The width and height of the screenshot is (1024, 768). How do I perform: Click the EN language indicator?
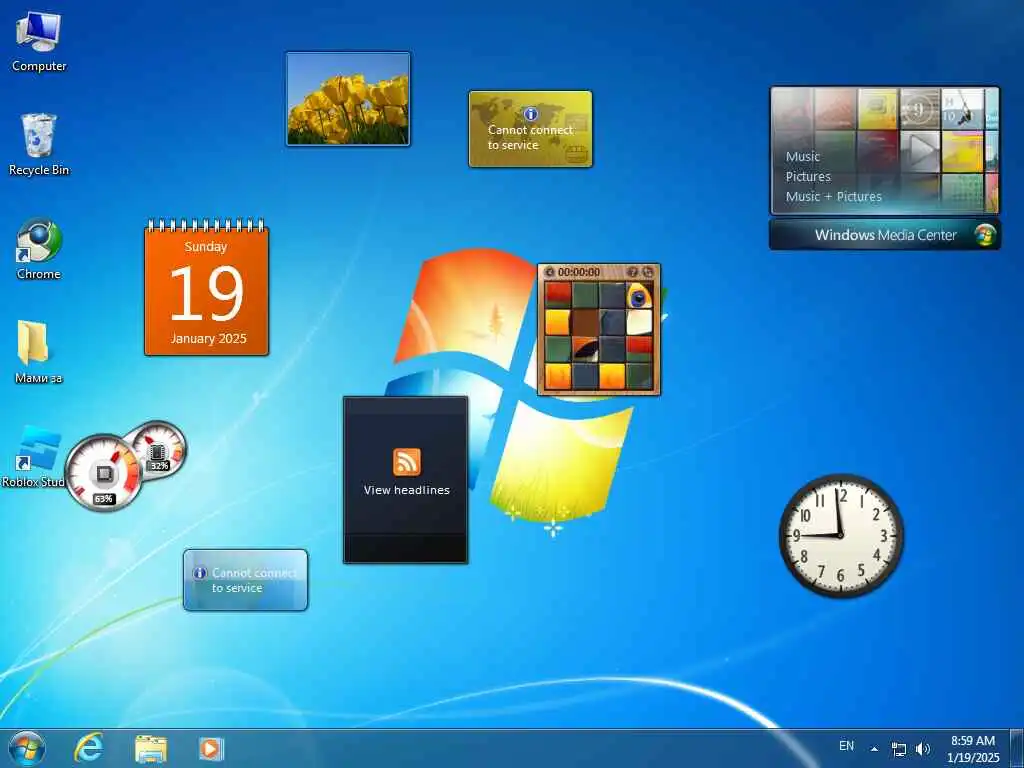tap(846, 746)
